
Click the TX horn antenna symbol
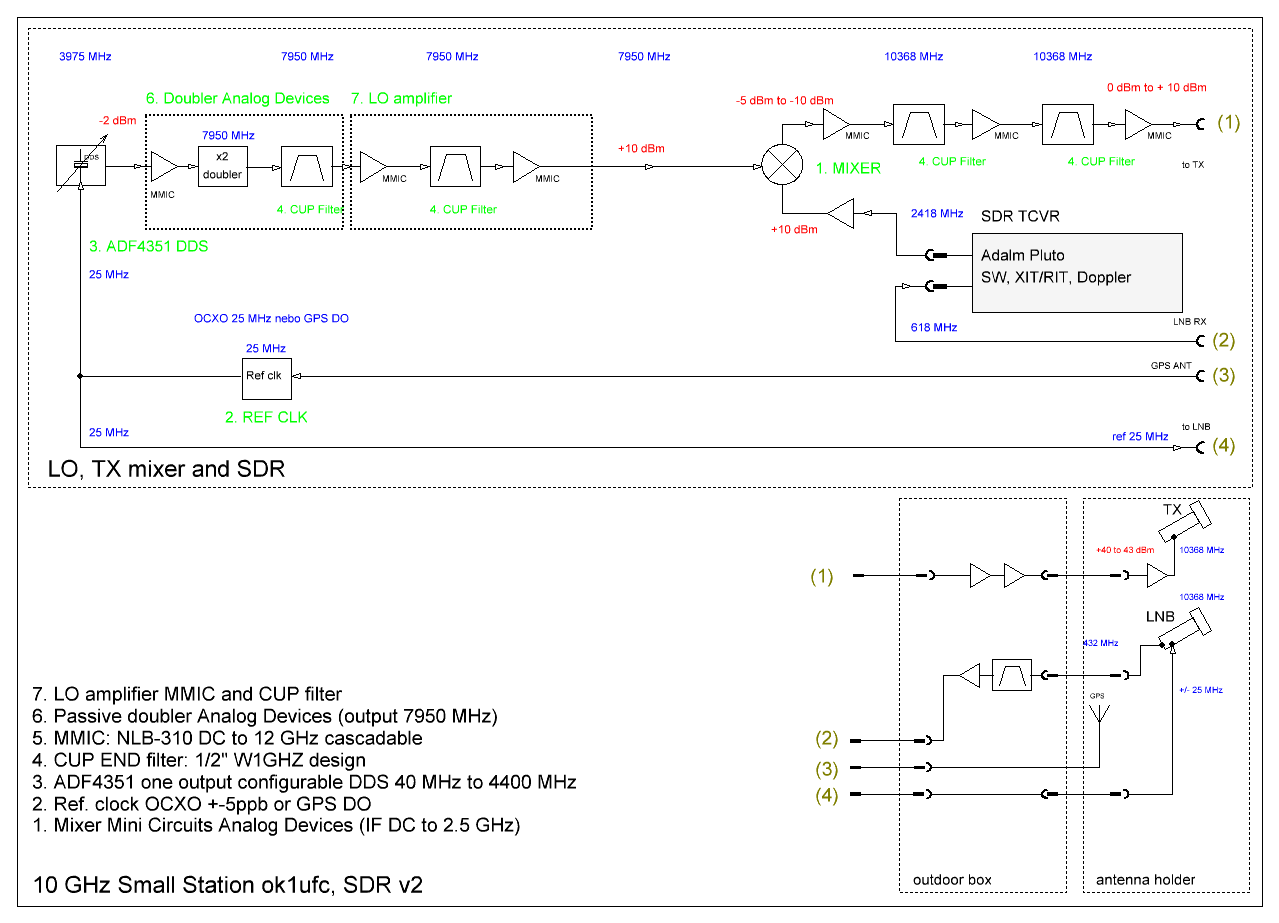coord(1187,522)
